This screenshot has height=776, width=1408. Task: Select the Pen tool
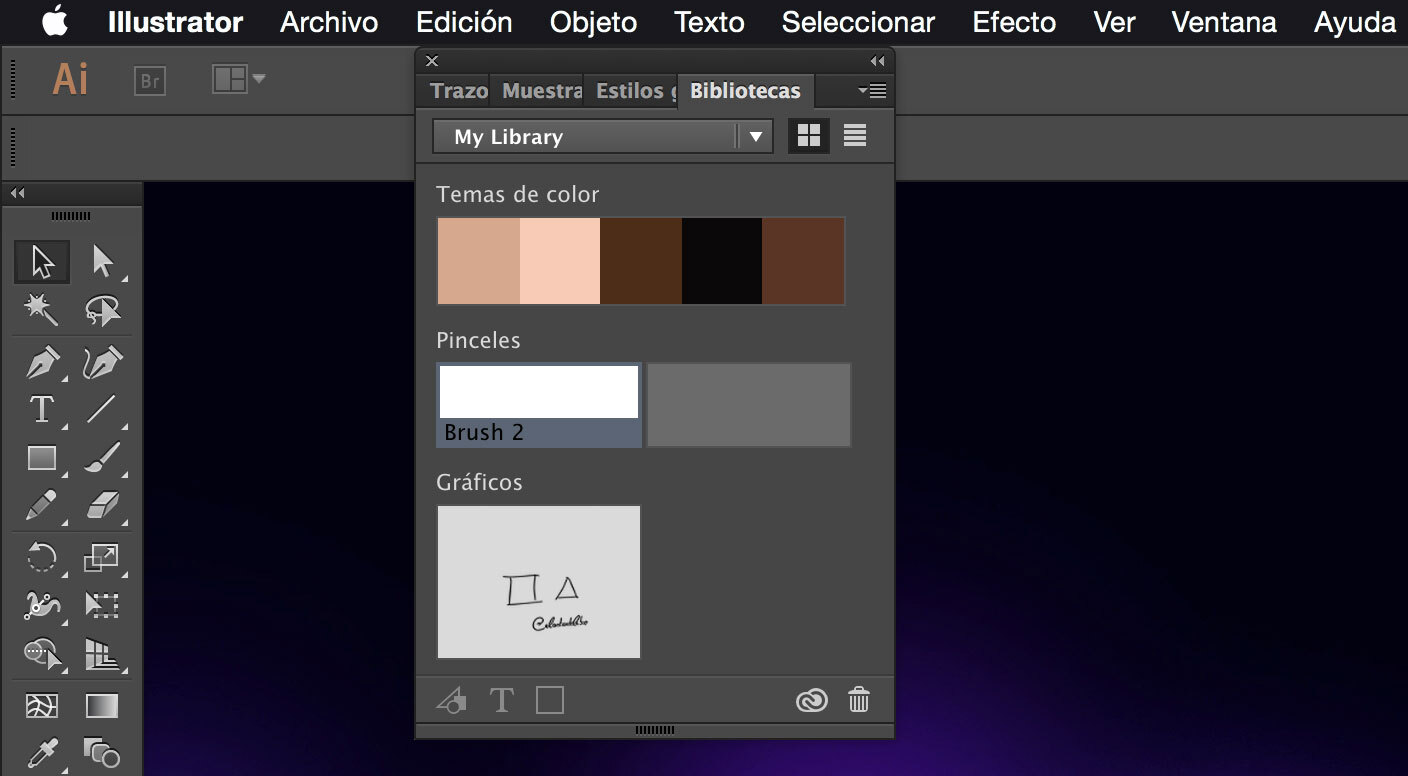pyautogui.click(x=42, y=362)
